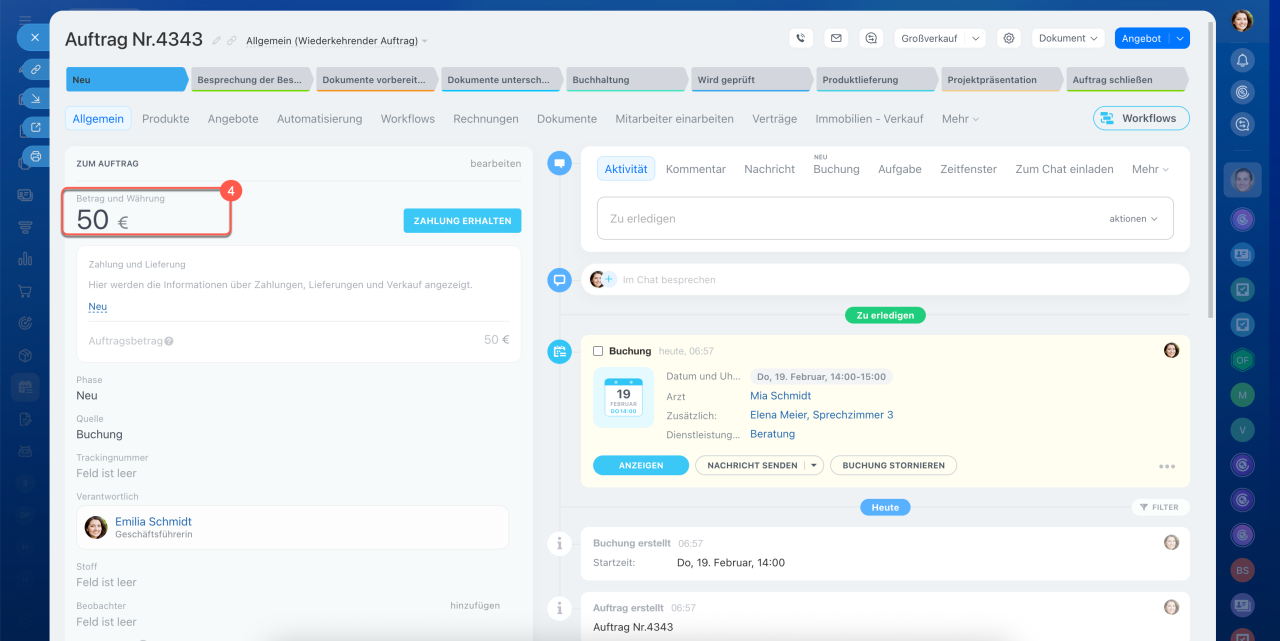Check the Buchung activity checkbox

(598, 351)
